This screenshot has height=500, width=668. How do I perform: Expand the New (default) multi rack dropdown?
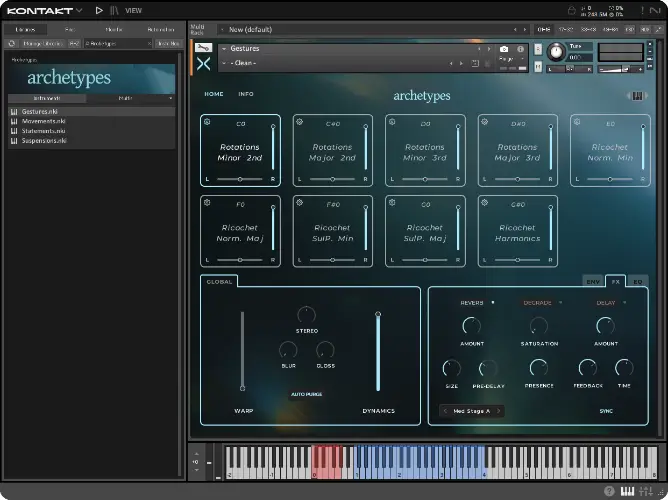[x=223, y=30]
